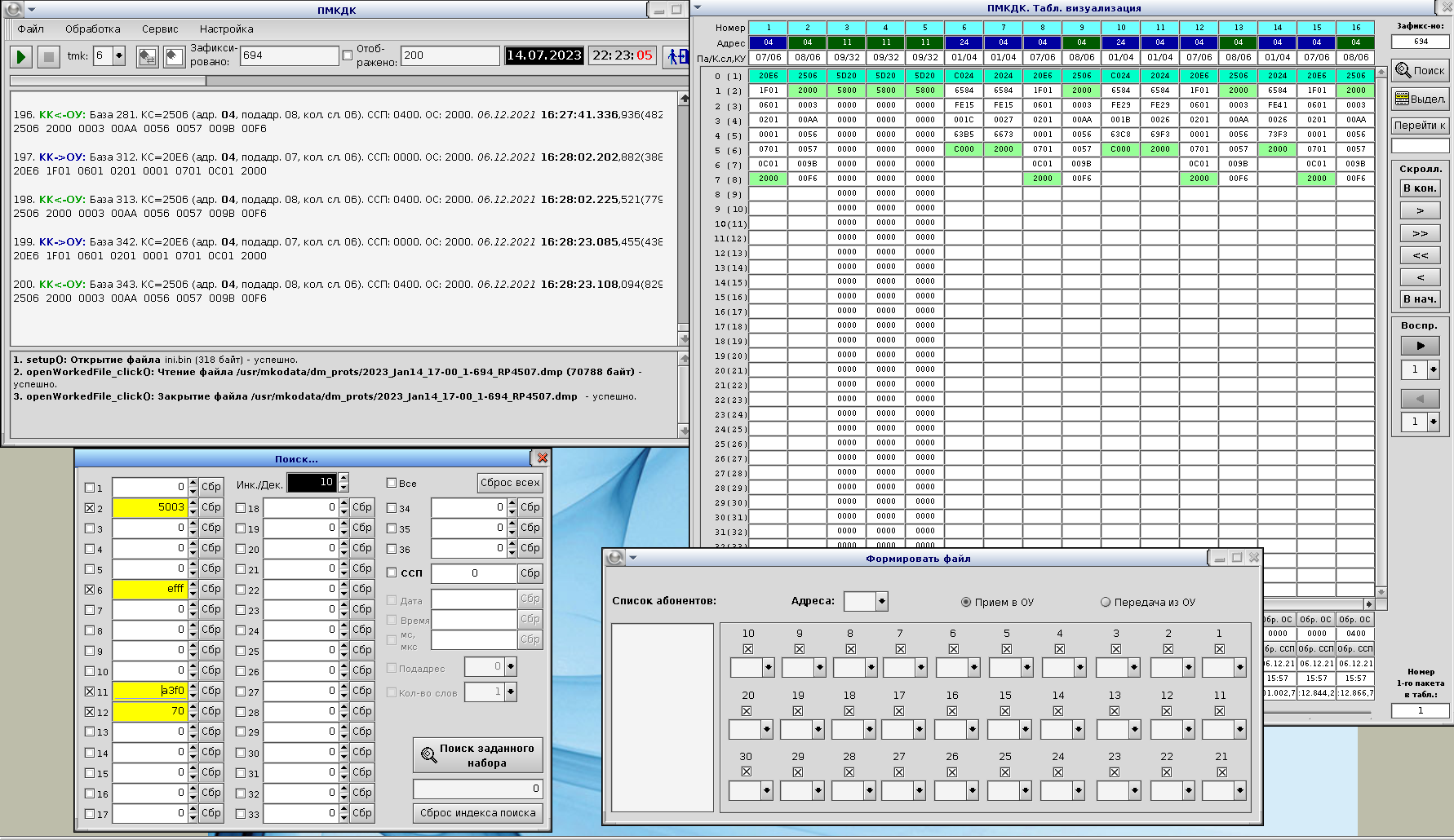Click the tag-with-arrows icon next to tmk
The width and height of the screenshot is (1454, 840).
coord(148,56)
